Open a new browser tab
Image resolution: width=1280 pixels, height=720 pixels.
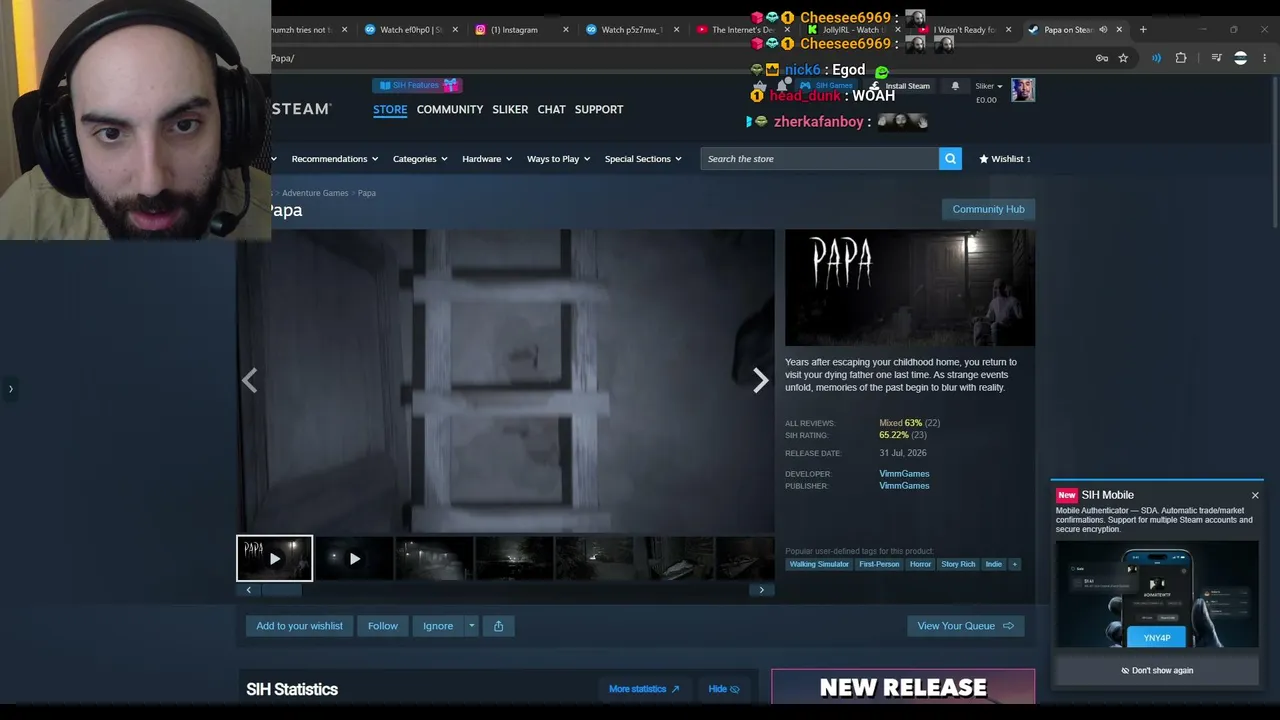[1143, 30]
